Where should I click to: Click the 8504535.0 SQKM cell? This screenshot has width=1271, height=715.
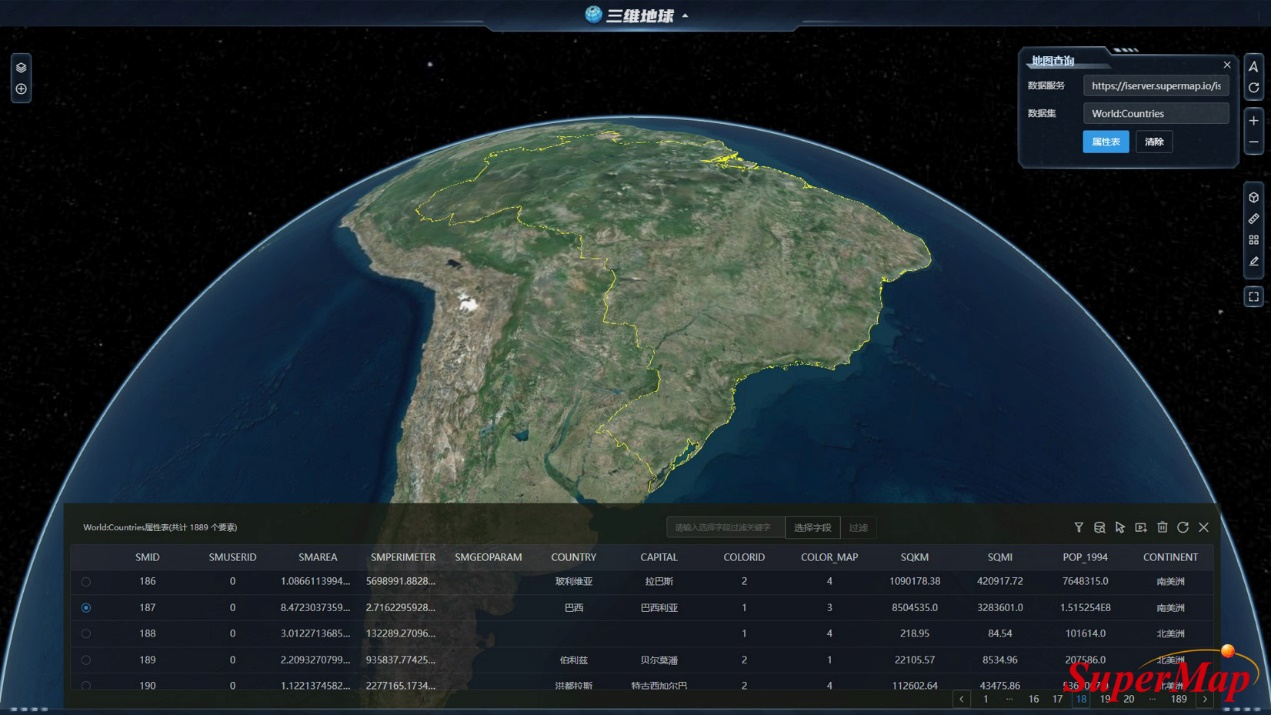(x=914, y=607)
